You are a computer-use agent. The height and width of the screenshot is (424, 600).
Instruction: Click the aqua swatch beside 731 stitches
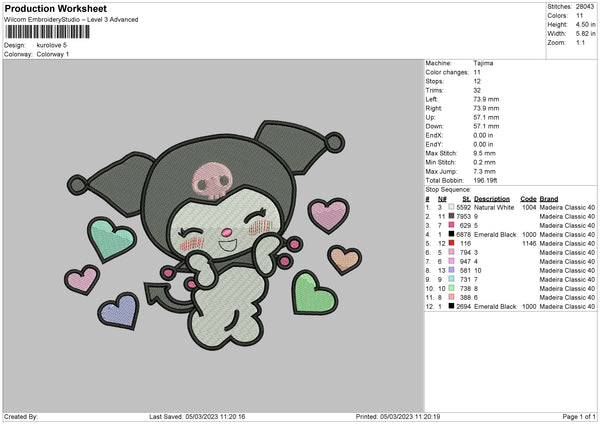point(452,279)
